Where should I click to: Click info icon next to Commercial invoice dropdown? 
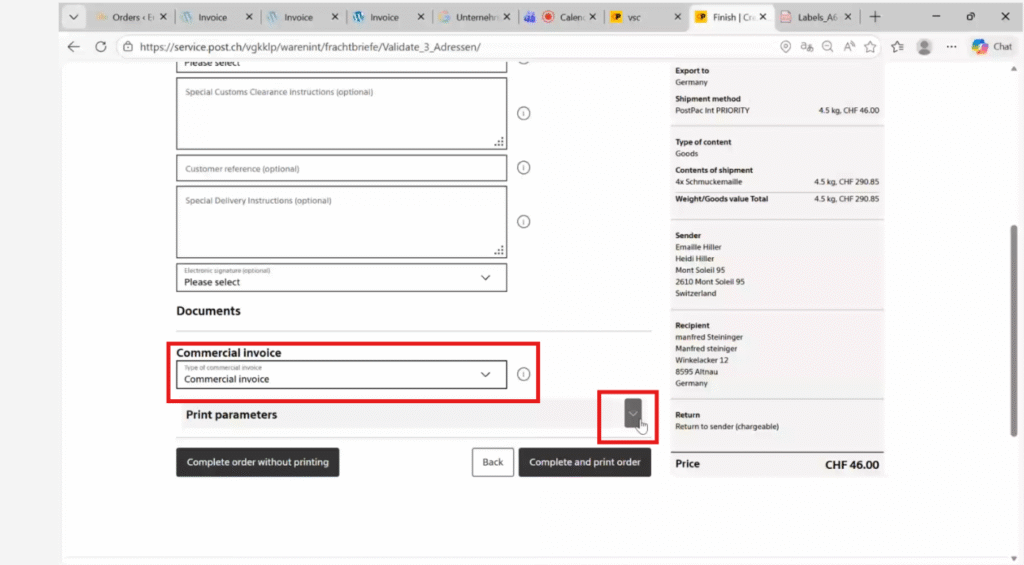coord(523,374)
